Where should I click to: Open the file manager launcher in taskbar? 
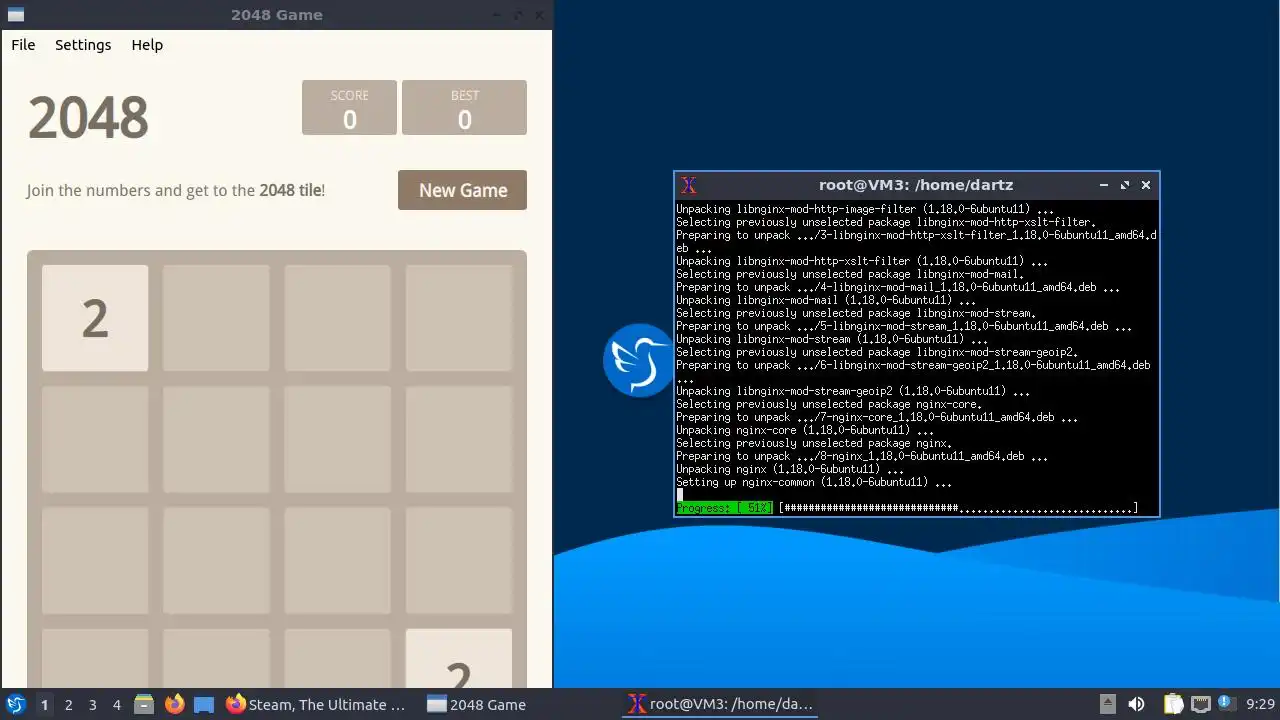[144, 704]
